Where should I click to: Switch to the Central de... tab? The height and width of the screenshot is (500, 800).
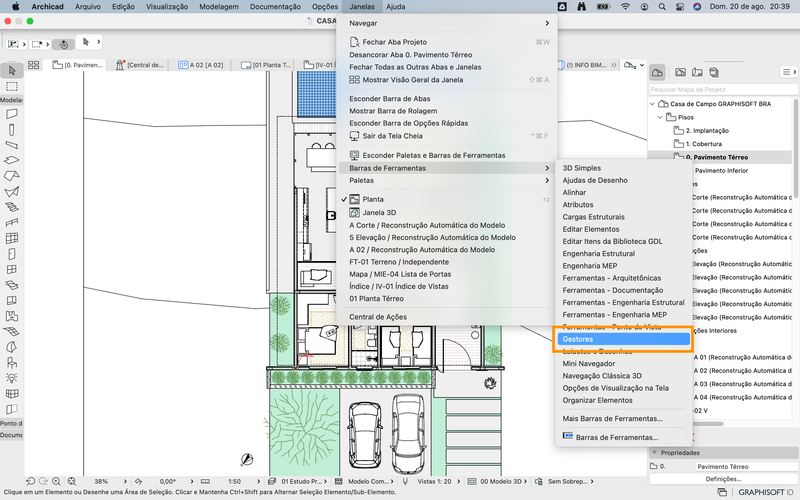[140, 65]
